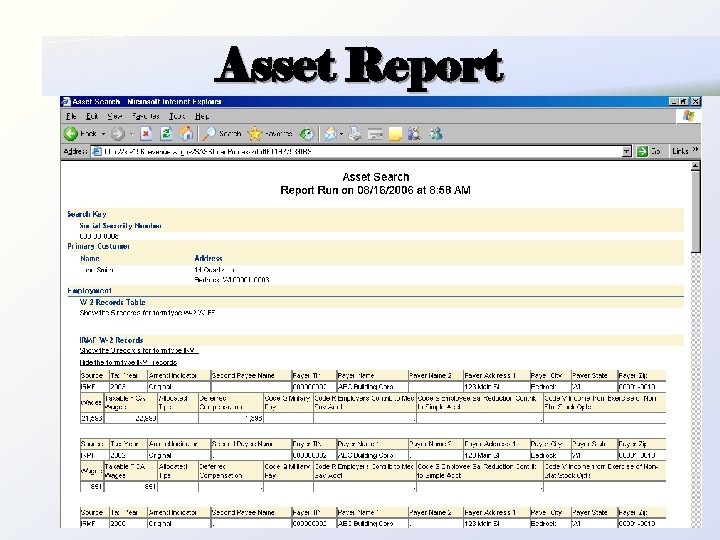The height and width of the screenshot is (540, 720).
Task: Click the Mail envelope icon
Action: [x=331, y=134]
